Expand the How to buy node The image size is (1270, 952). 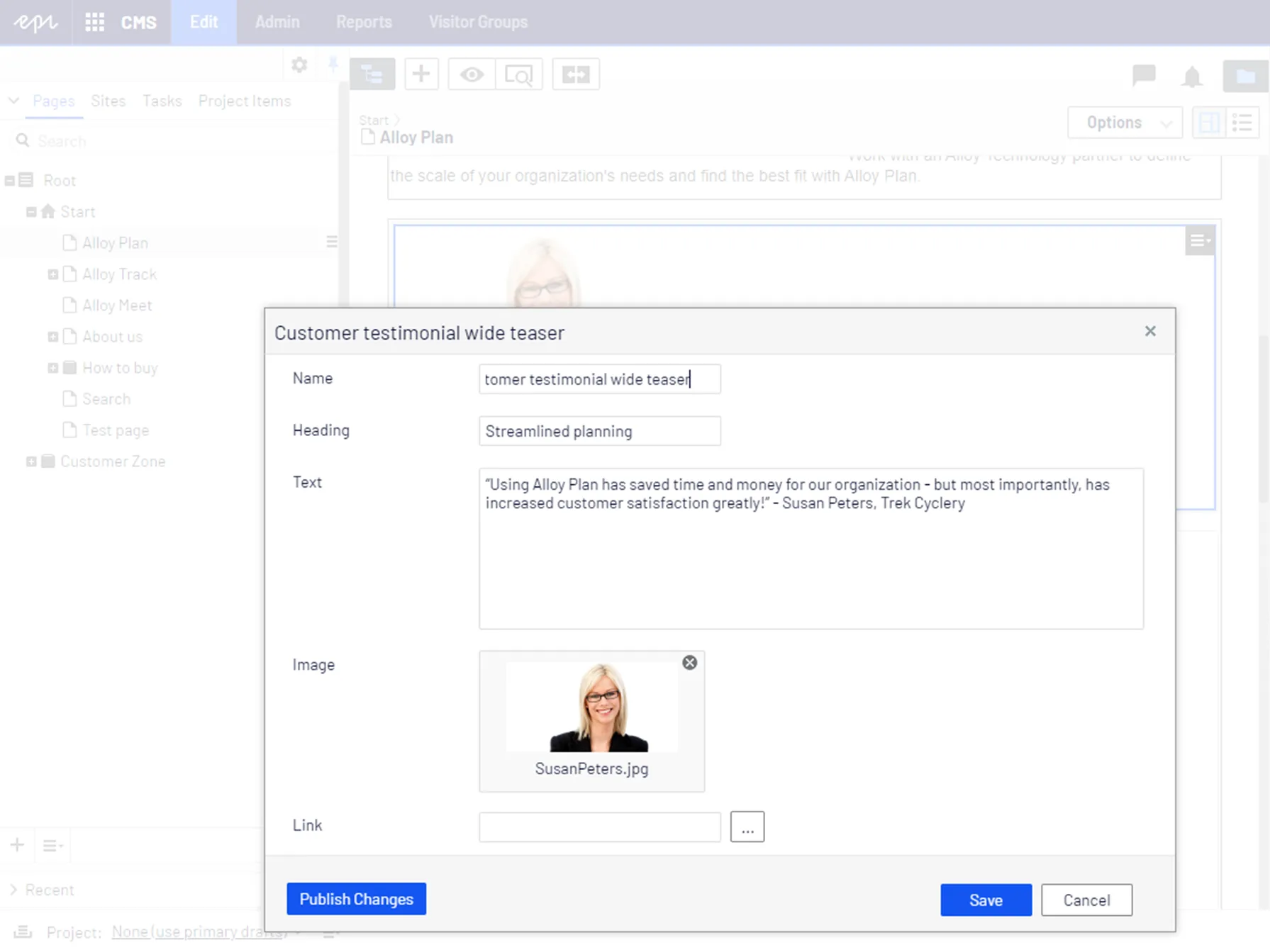tap(52, 368)
